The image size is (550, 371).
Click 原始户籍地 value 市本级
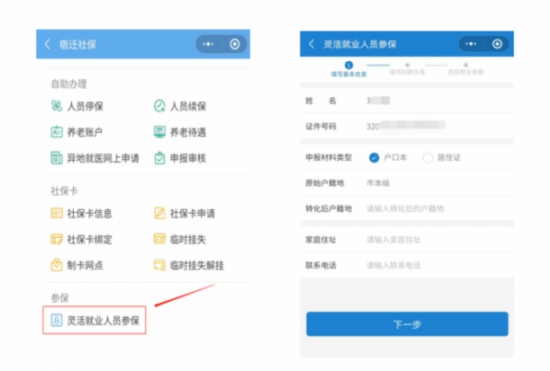(x=378, y=183)
